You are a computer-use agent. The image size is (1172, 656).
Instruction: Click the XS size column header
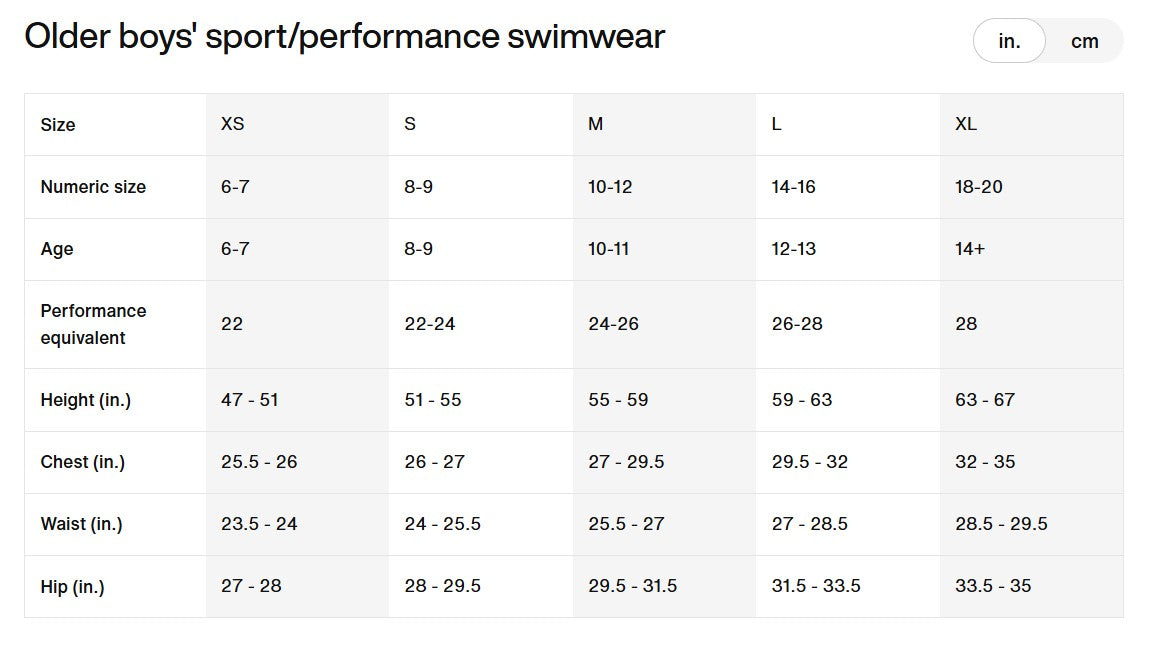coord(232,124)
